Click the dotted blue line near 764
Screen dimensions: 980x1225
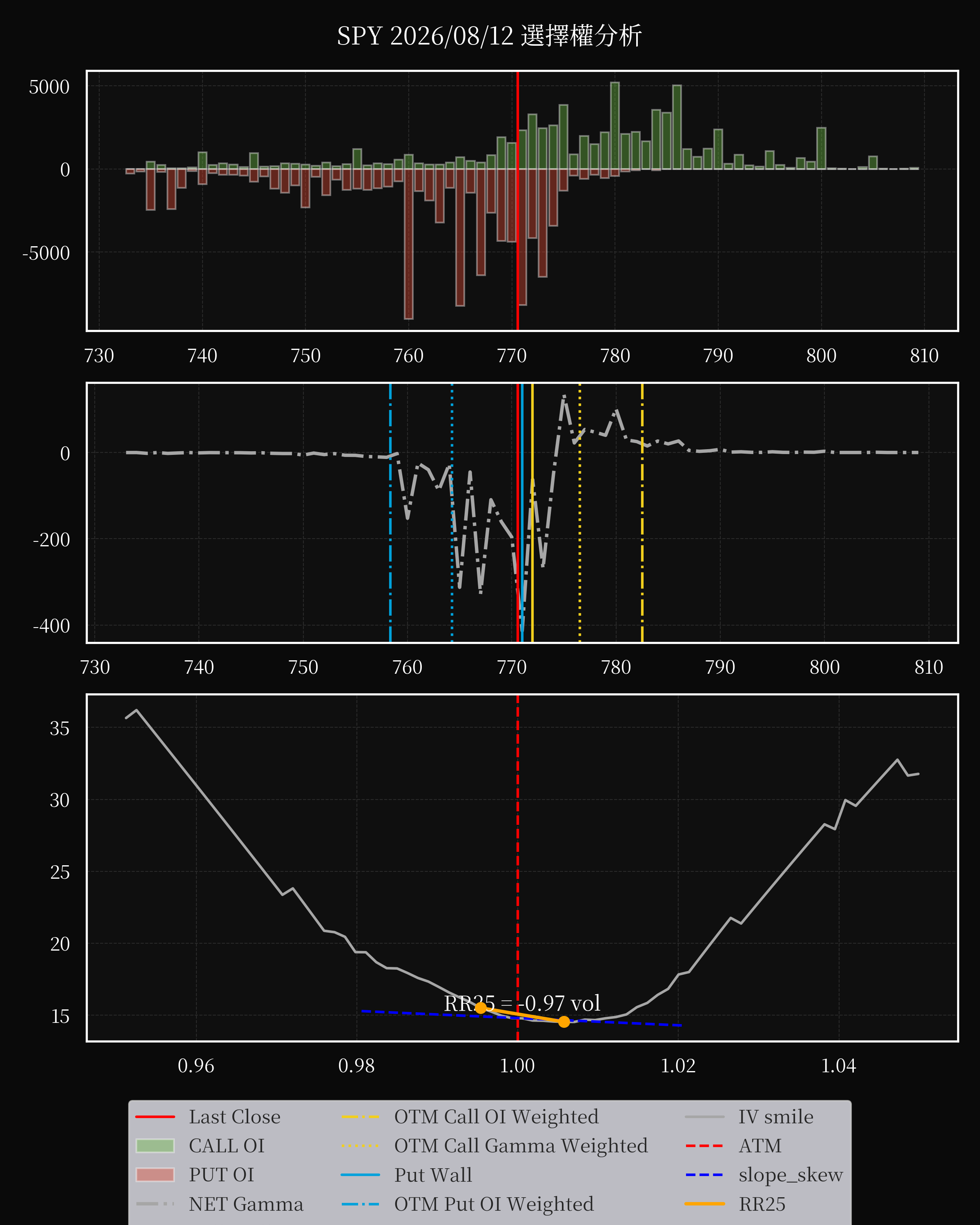click(452, 512)
